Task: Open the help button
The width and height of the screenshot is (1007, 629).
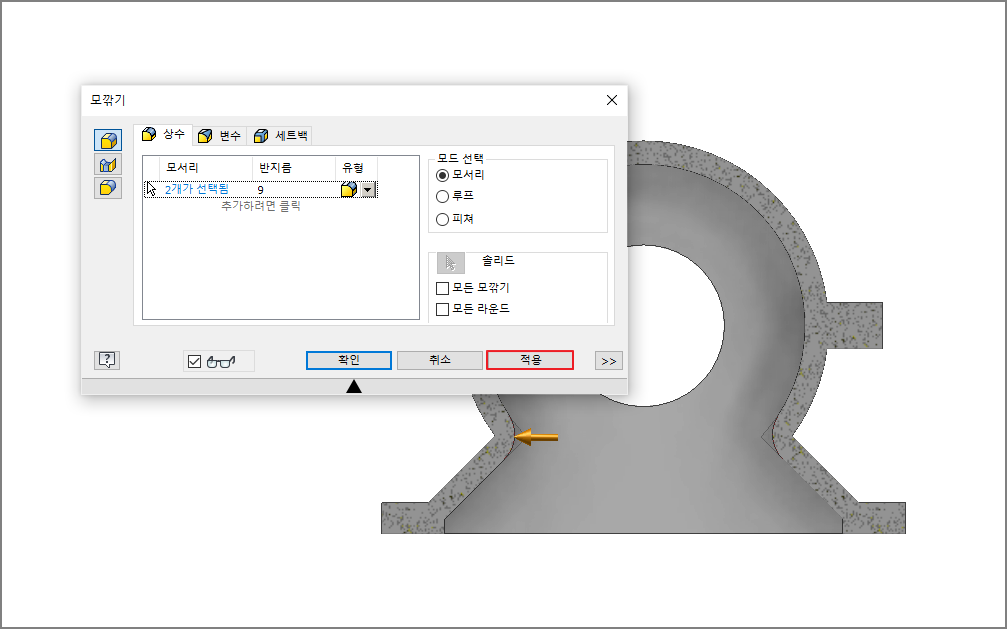Action: click(107, 360)
